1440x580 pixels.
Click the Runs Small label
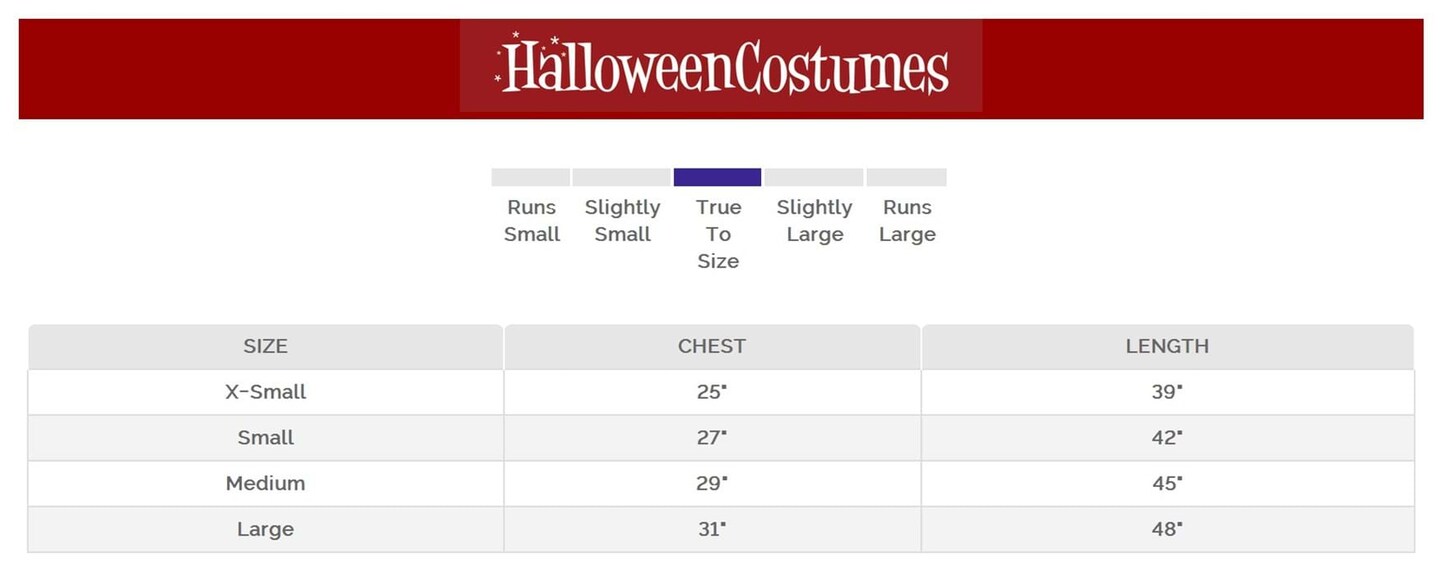[x=532, y=221]
